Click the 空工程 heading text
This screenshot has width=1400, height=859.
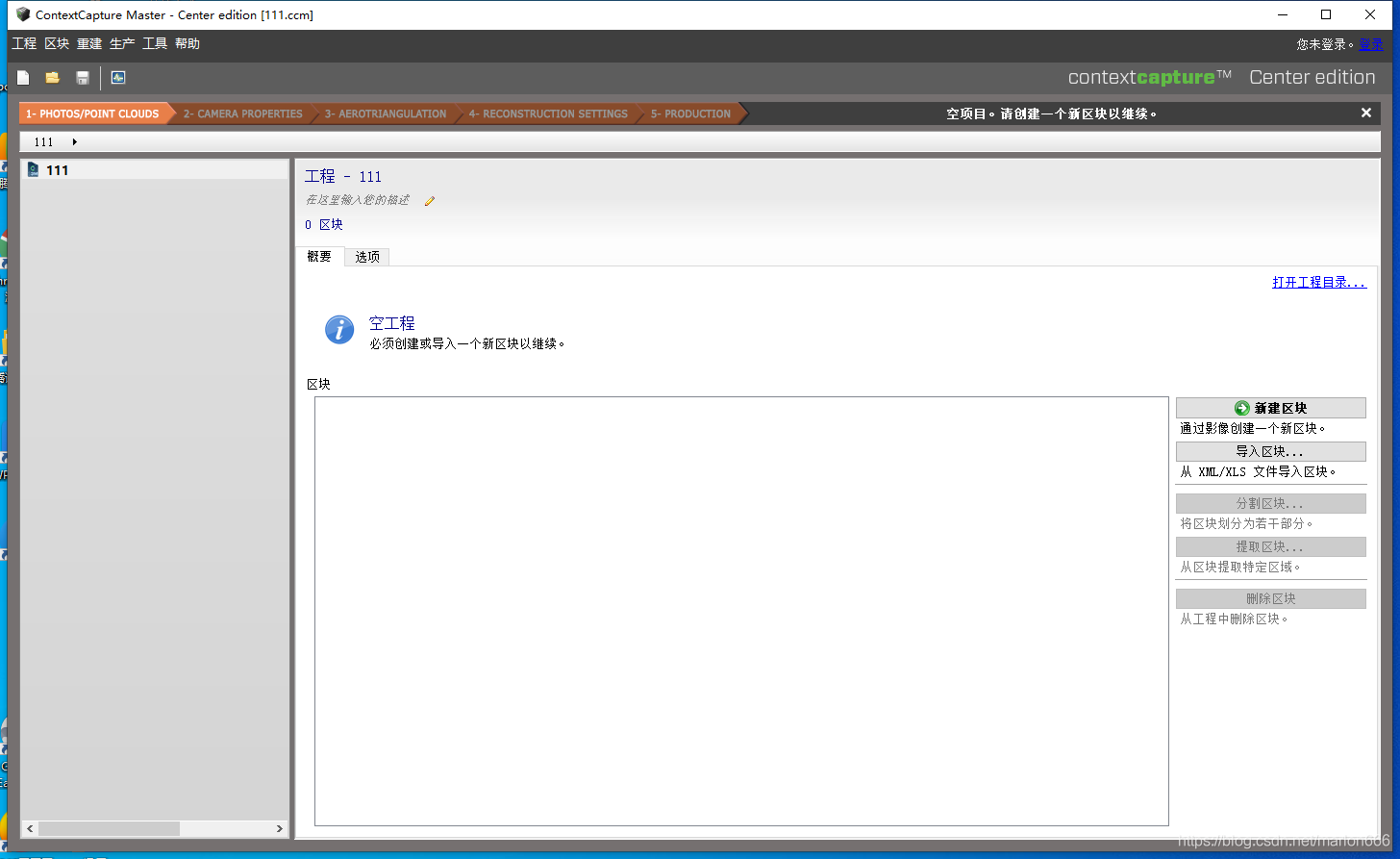392,323
